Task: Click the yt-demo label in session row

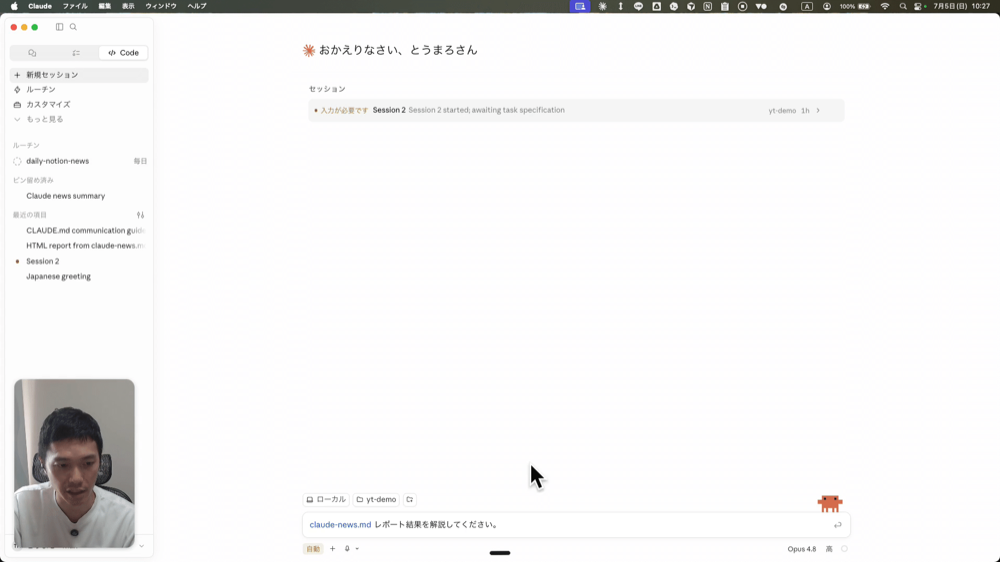Action: coord(782,110)
